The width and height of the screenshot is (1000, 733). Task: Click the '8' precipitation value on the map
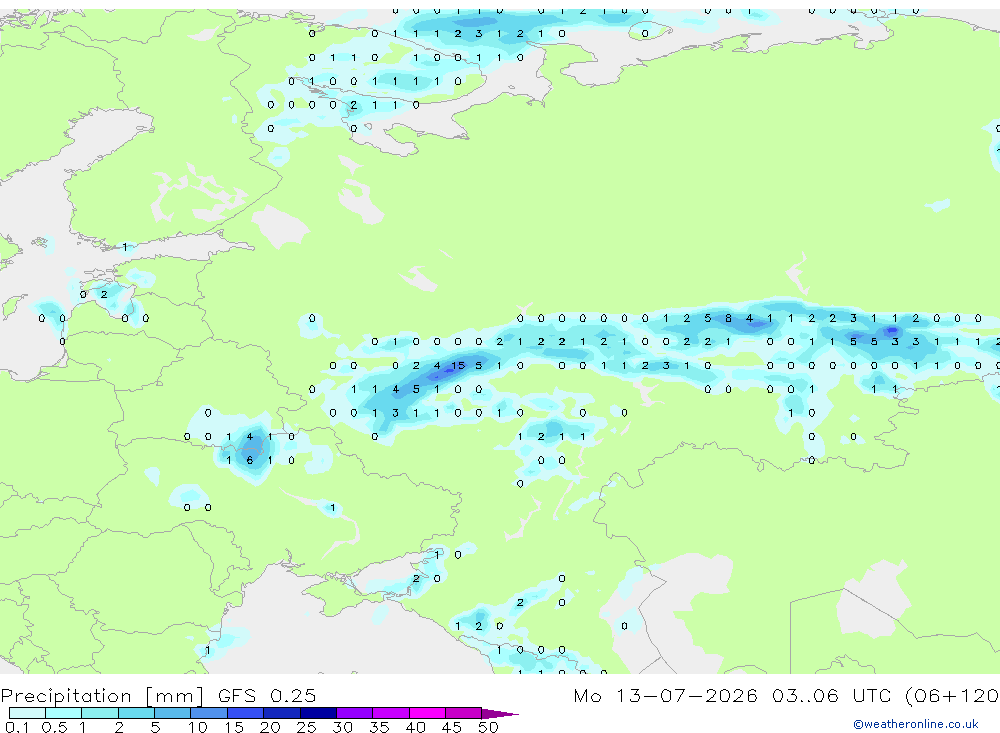(x=728, y=318)
